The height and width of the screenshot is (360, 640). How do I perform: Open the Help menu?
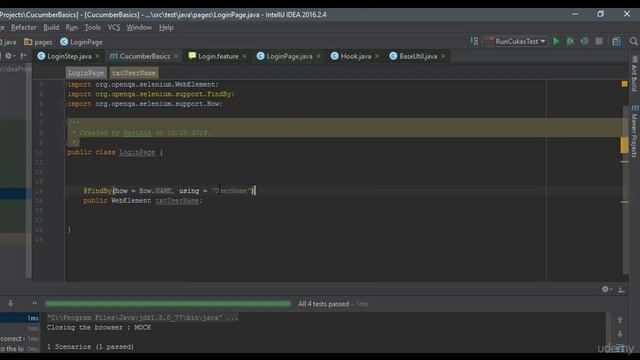(x=166, y=27)
